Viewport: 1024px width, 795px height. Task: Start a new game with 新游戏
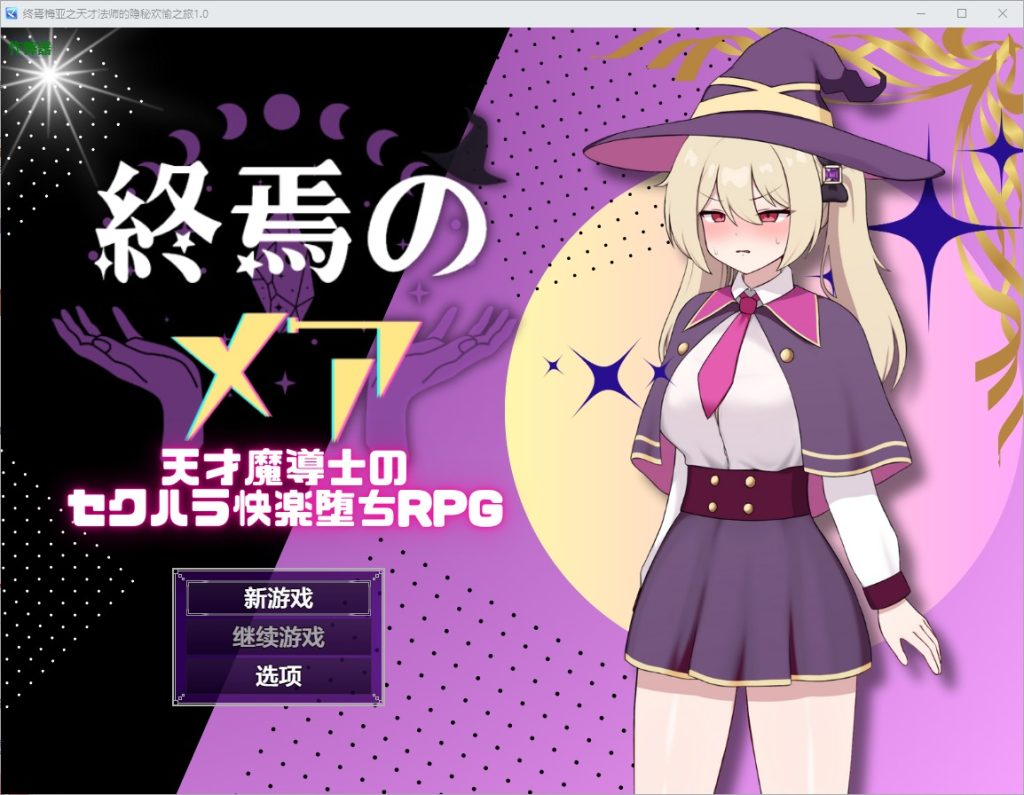278,598
